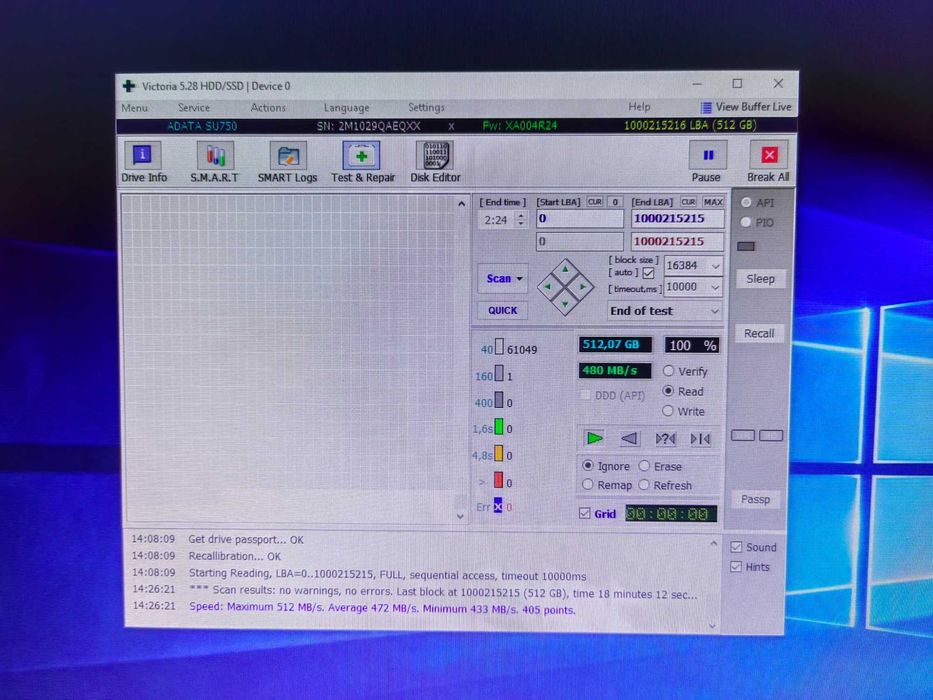The width and height of the screenshot is (933, 700).
Task: Select the Write radio option
Action: [x=668, y=411]
